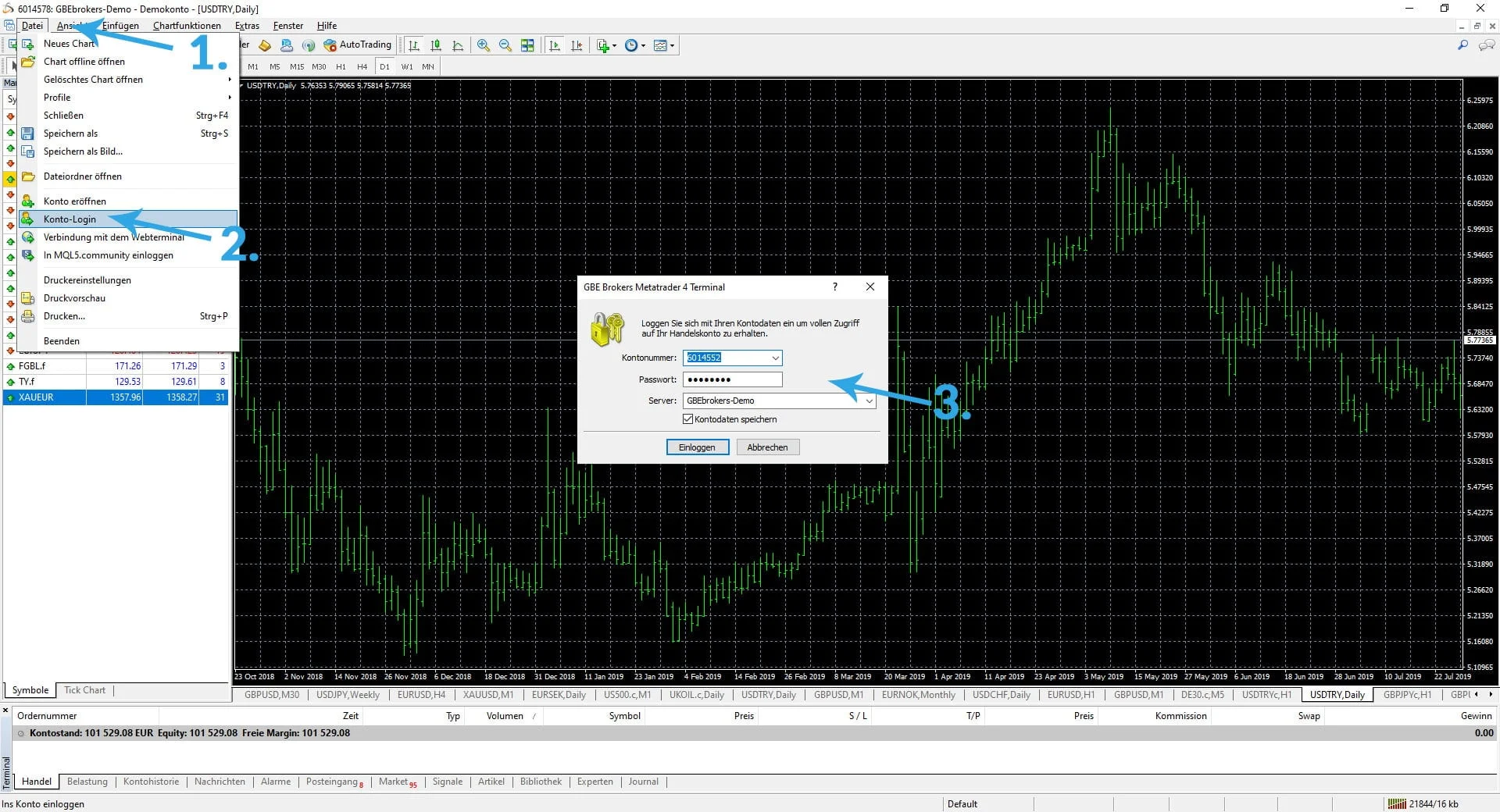Expand the Profile submenu in the Datei menu
1500x812 pixels.
pos(56,97)
